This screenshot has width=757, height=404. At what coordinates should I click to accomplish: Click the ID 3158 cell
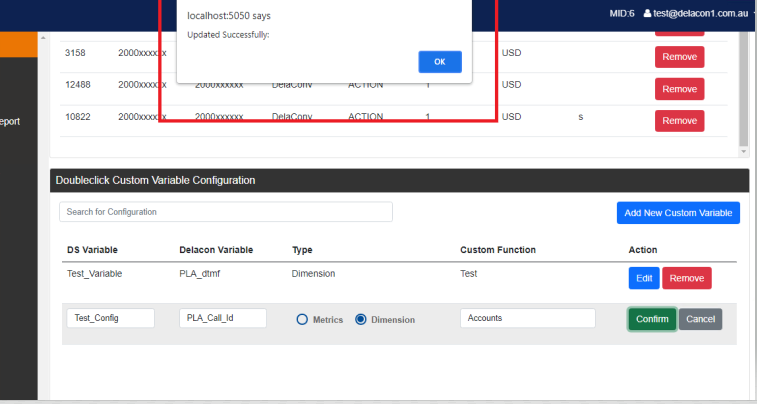tap(75, 53)
